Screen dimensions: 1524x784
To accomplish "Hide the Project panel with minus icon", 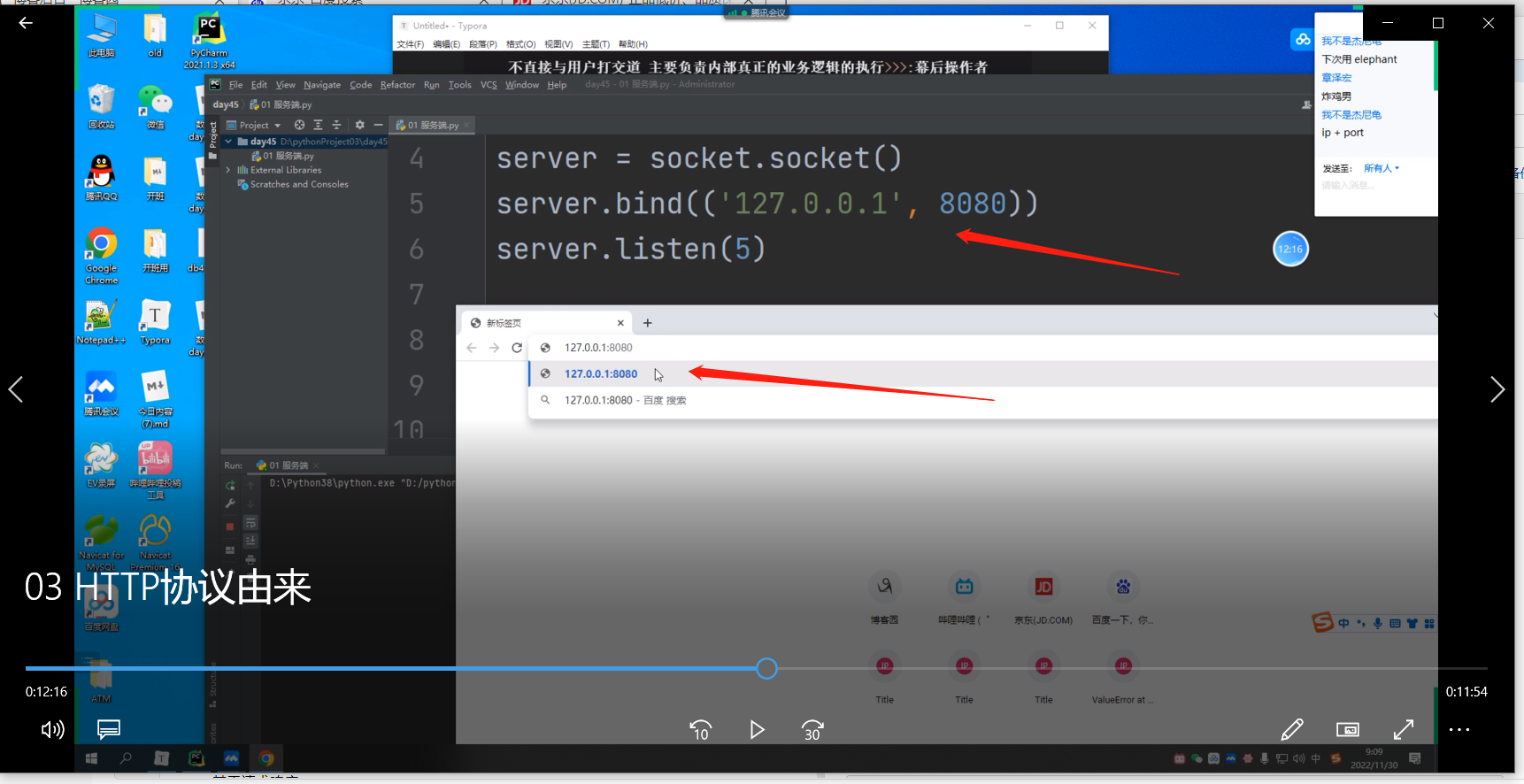I will pos(378,125).
